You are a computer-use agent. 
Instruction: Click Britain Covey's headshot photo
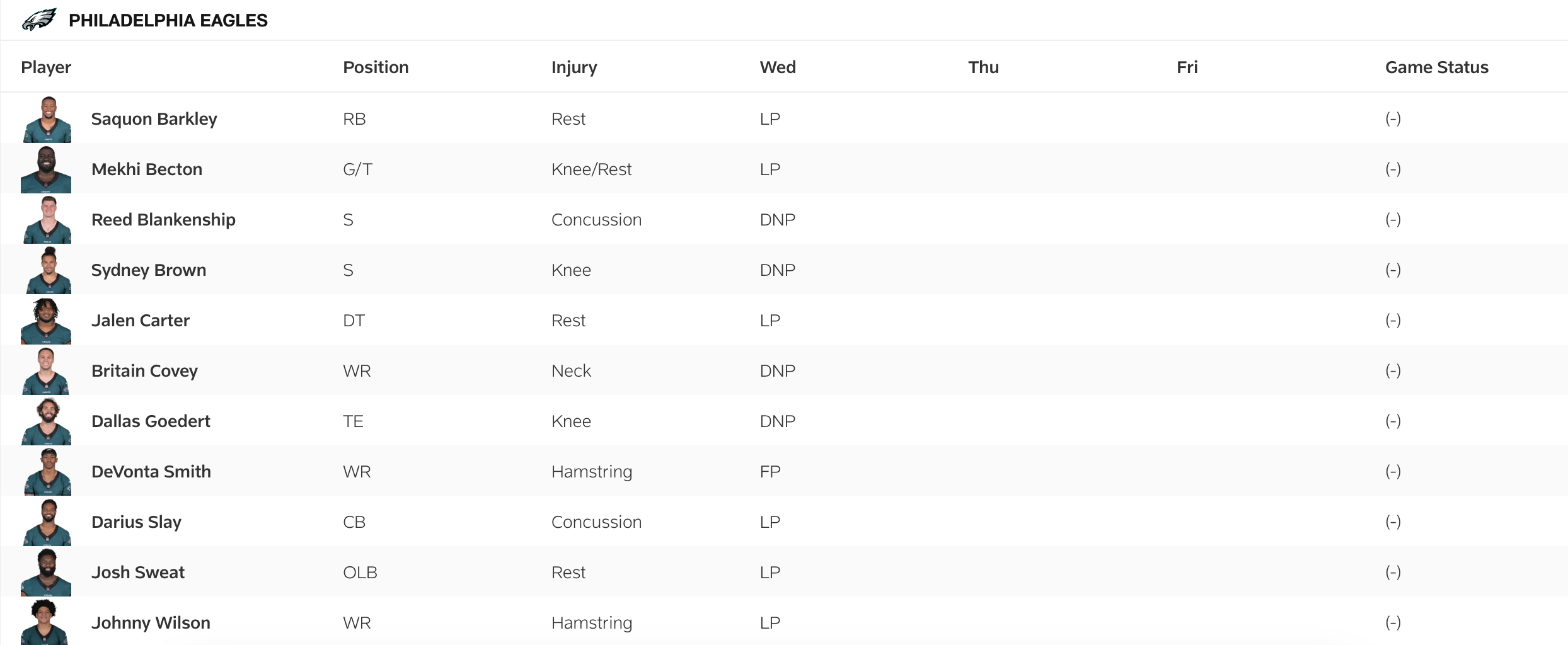point(46,372)
